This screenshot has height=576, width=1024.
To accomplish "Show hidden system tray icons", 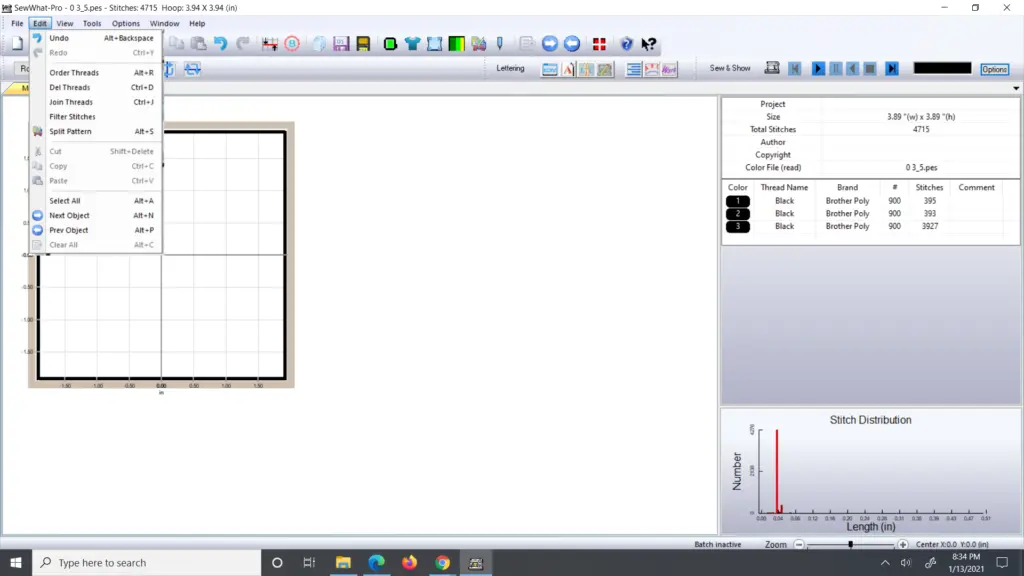I will (885, 563).
